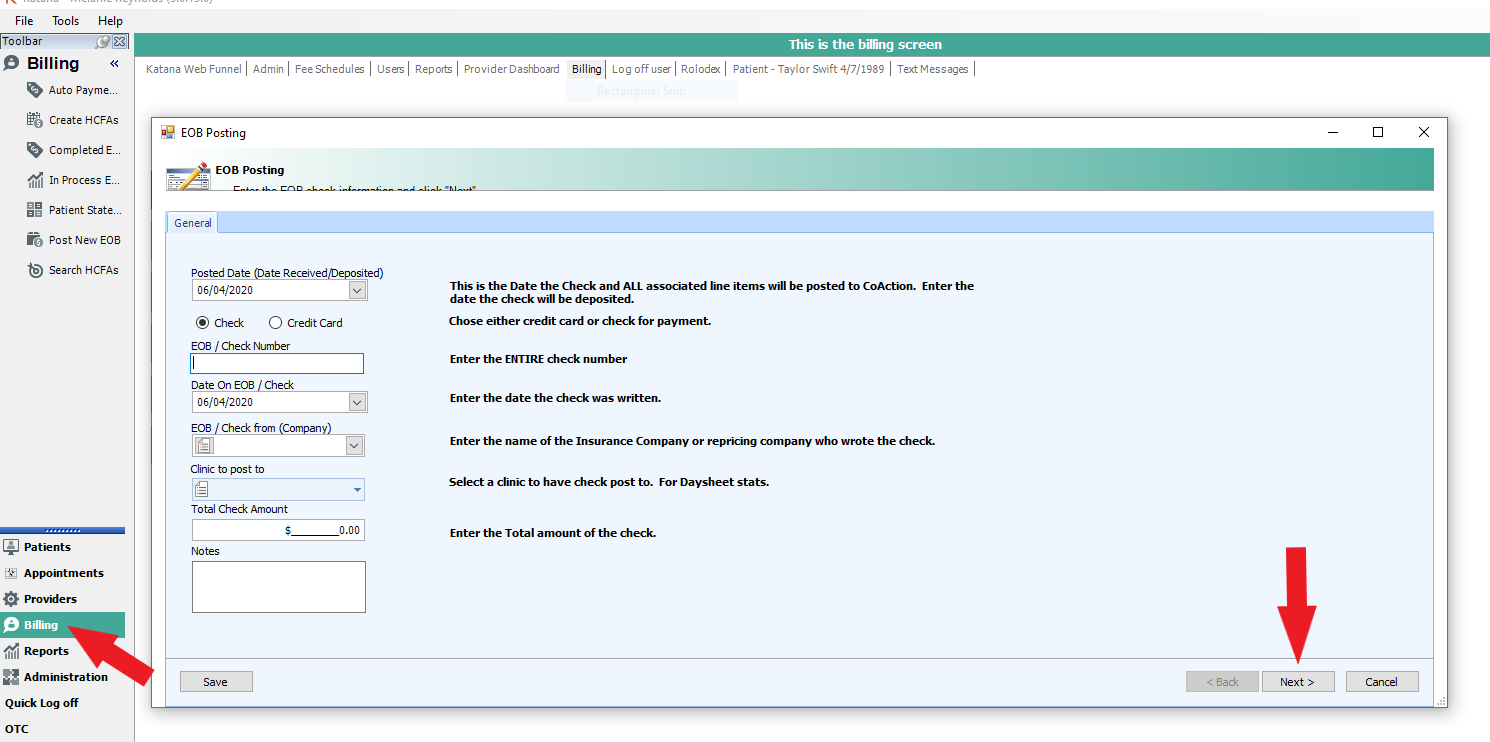Click EOB Posting window title icon

(168, 132)
